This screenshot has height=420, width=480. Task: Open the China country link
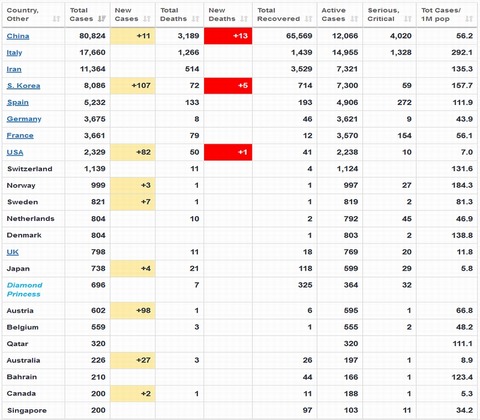pyautogui.click(x=18, y=36)
